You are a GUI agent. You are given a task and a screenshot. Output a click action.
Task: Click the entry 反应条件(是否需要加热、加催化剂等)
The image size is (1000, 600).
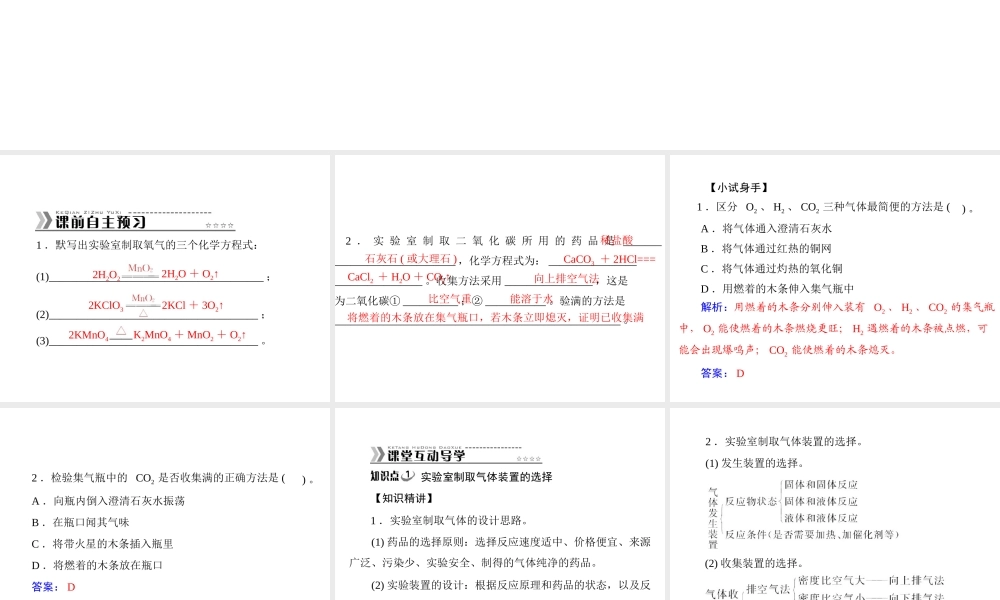(812, 534)
